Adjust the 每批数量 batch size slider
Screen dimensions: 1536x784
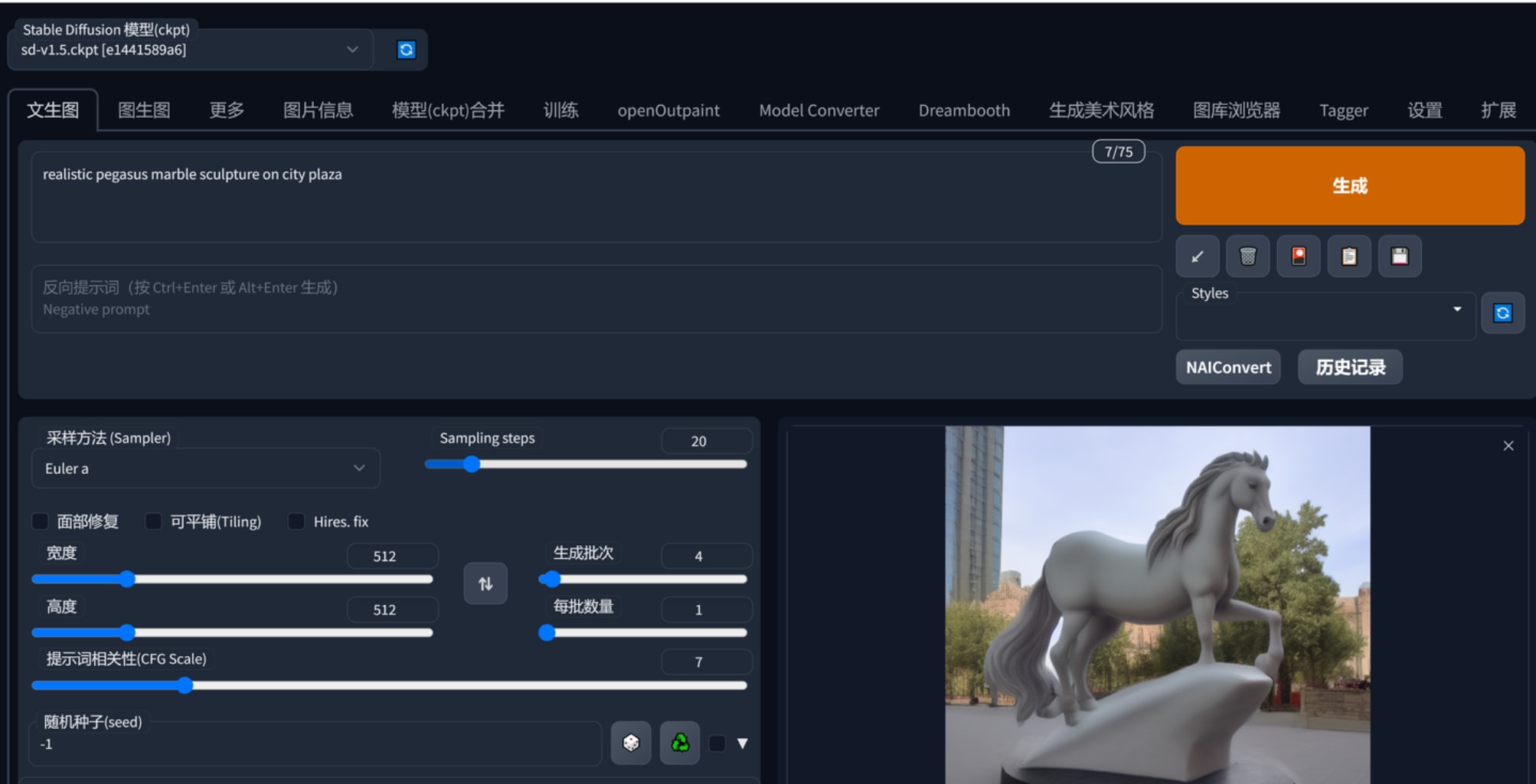coord(643,632)
